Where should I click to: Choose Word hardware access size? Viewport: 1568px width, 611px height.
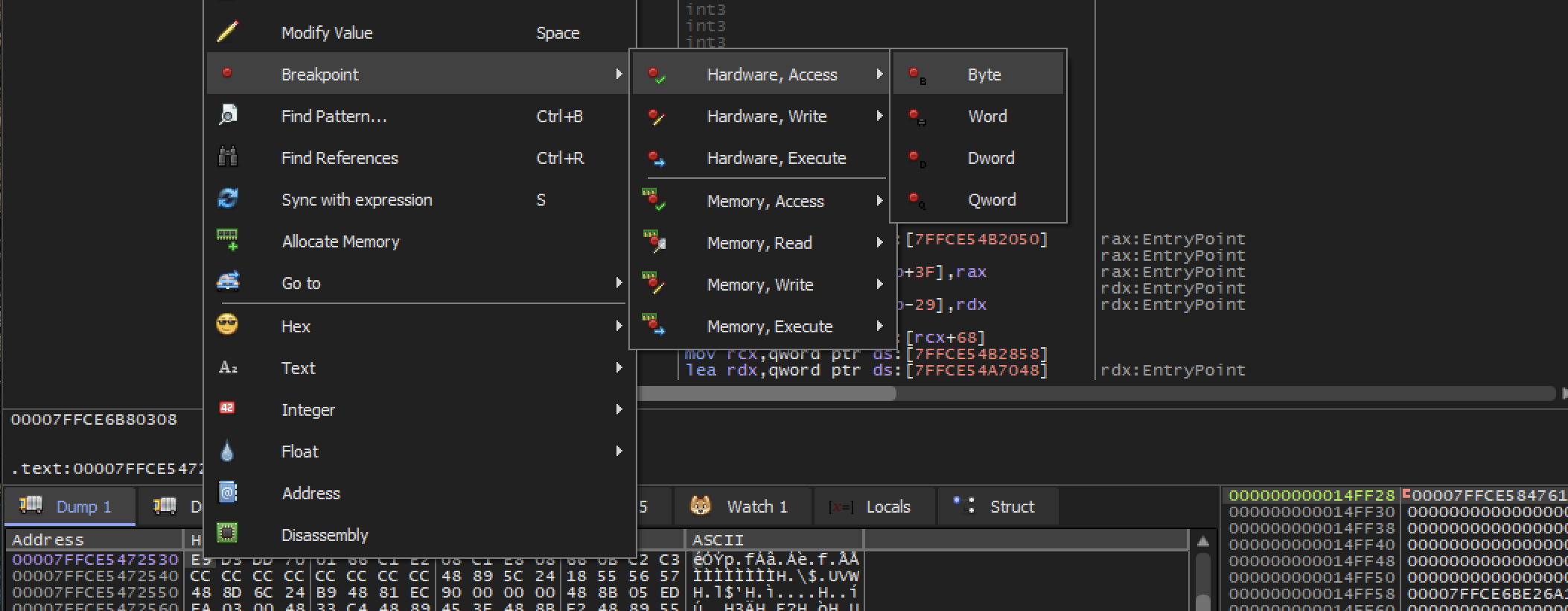coord(978,115)
